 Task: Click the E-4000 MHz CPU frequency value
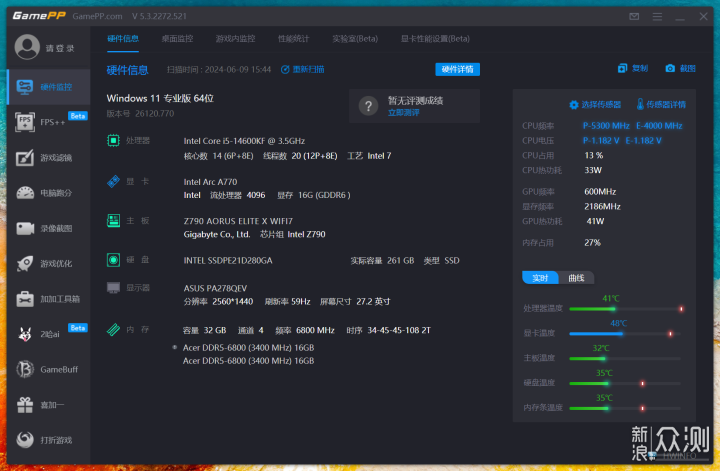659,126
